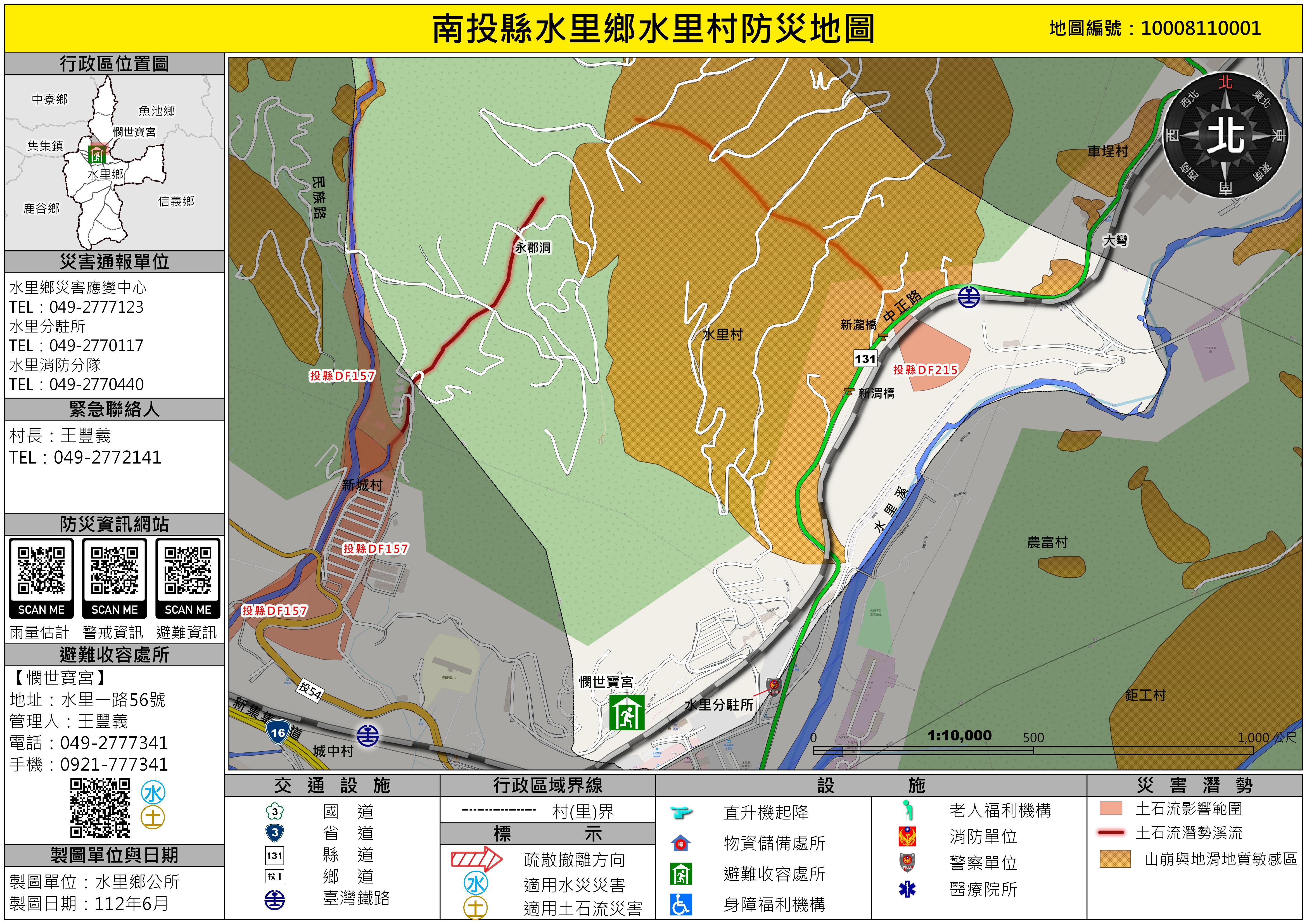Click the supplies storage house legend icon

pyautogui.click(x=681, y=843)
